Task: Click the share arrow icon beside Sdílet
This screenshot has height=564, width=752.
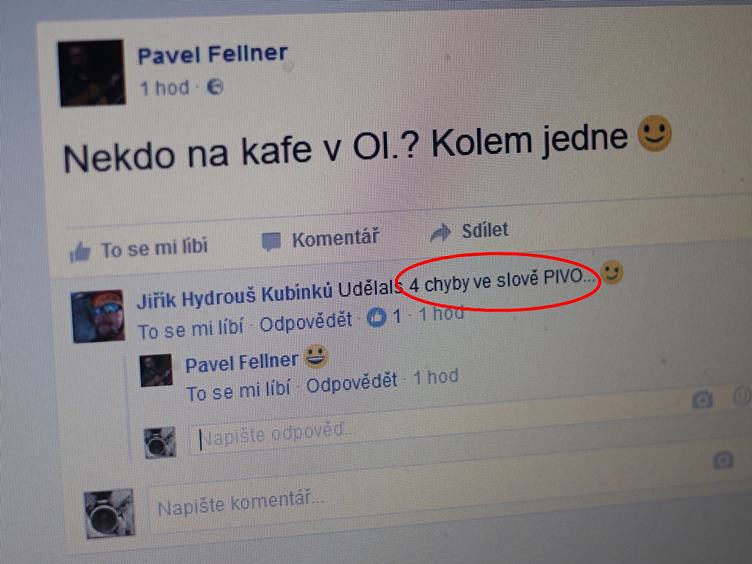Action: click(440, 233)
